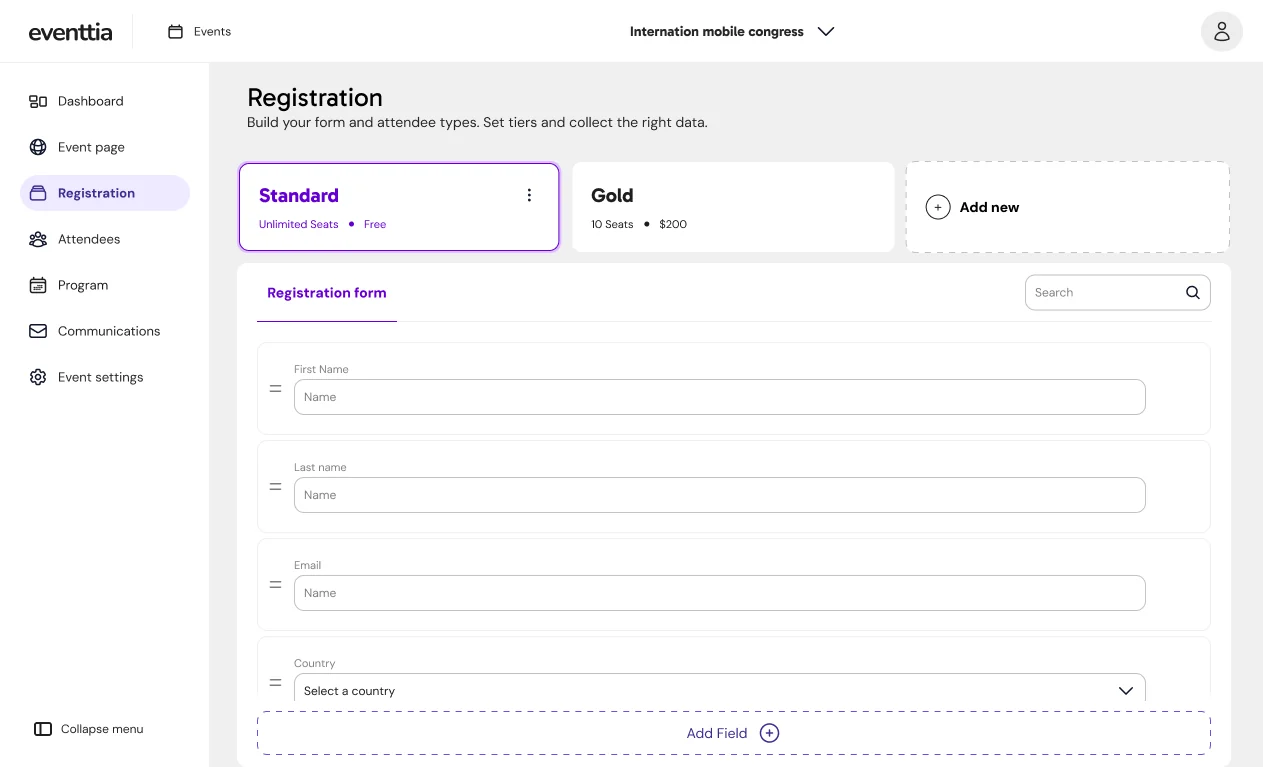1263x767 pixels.
Task: Select the Standard attendee type card
Action: tap(399, 207)
